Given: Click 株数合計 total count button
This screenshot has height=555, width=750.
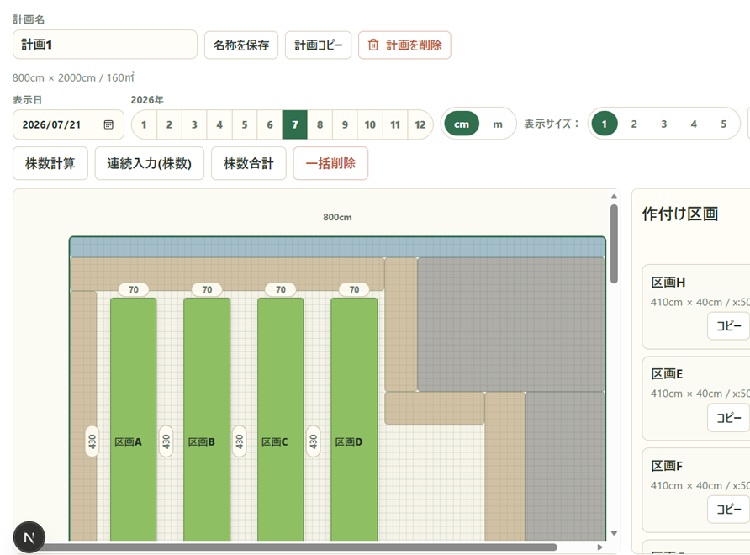Looking at the screenshot, I should 249,163.
